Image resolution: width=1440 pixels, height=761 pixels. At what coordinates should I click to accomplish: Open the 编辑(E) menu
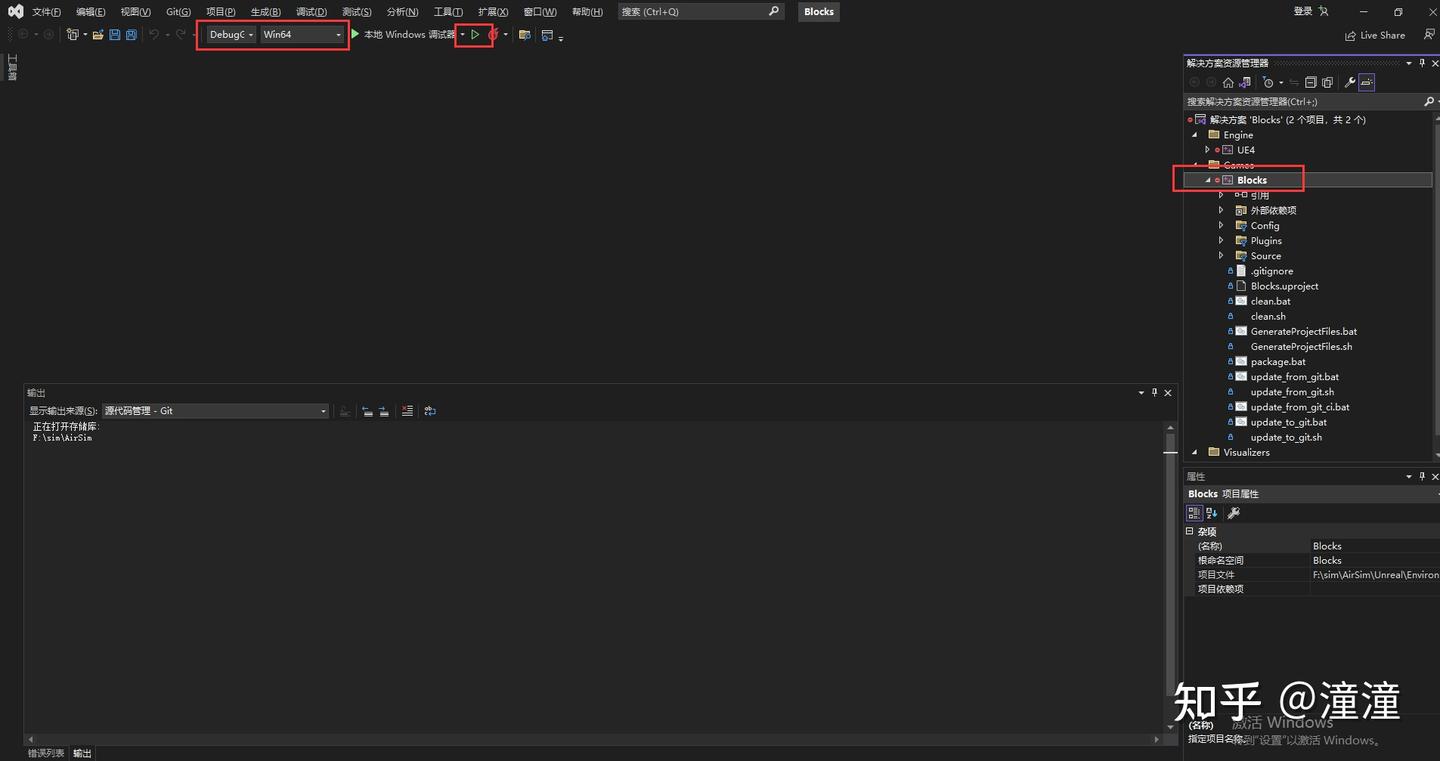(x=90, y=12)
